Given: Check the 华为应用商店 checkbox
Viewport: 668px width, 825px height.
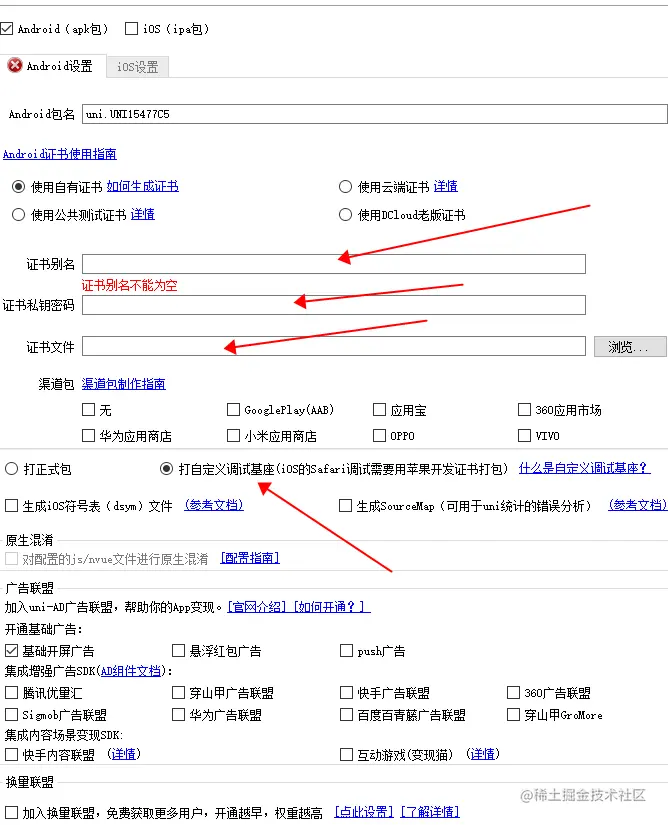Looking at the screenshot, I should tap(88, 436).
